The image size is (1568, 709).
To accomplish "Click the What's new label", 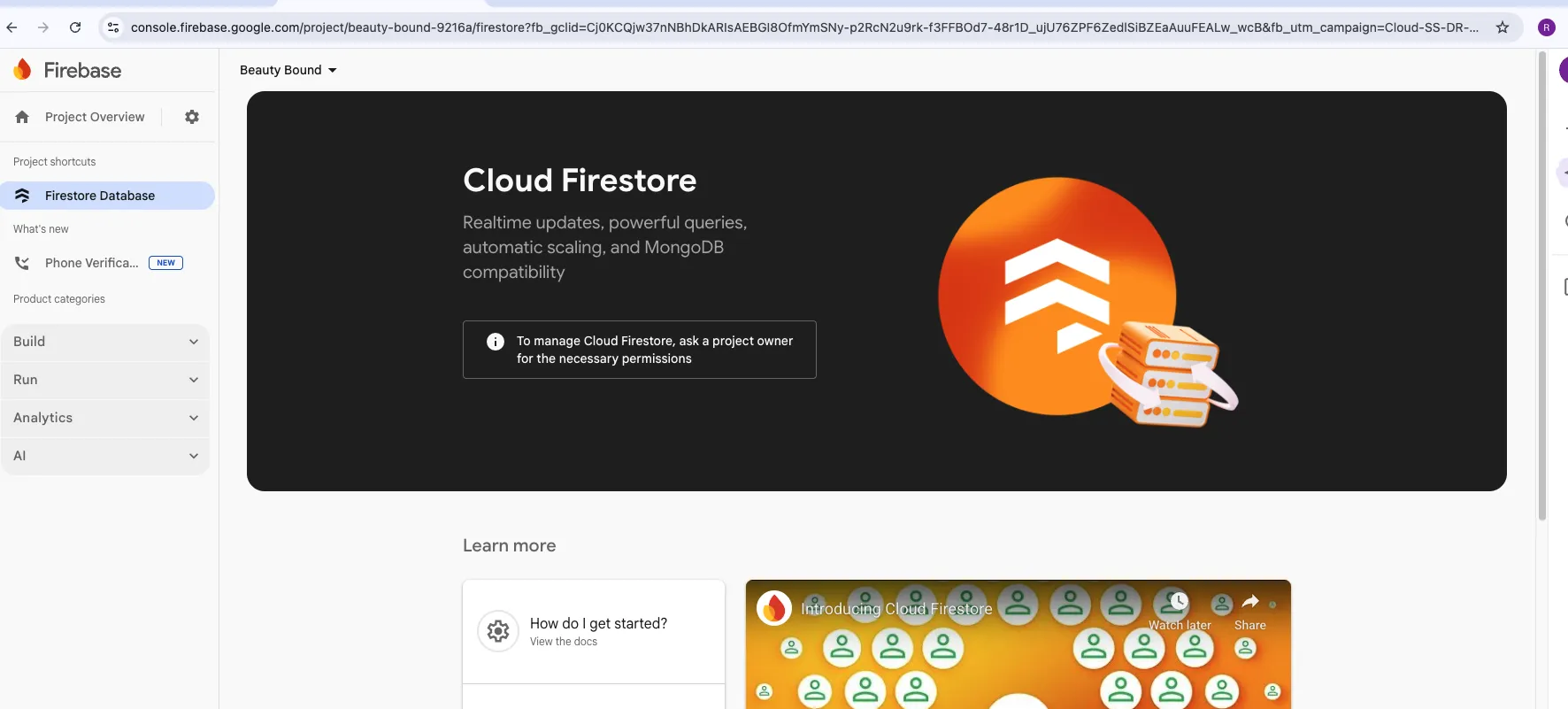I will click(41, 229).
